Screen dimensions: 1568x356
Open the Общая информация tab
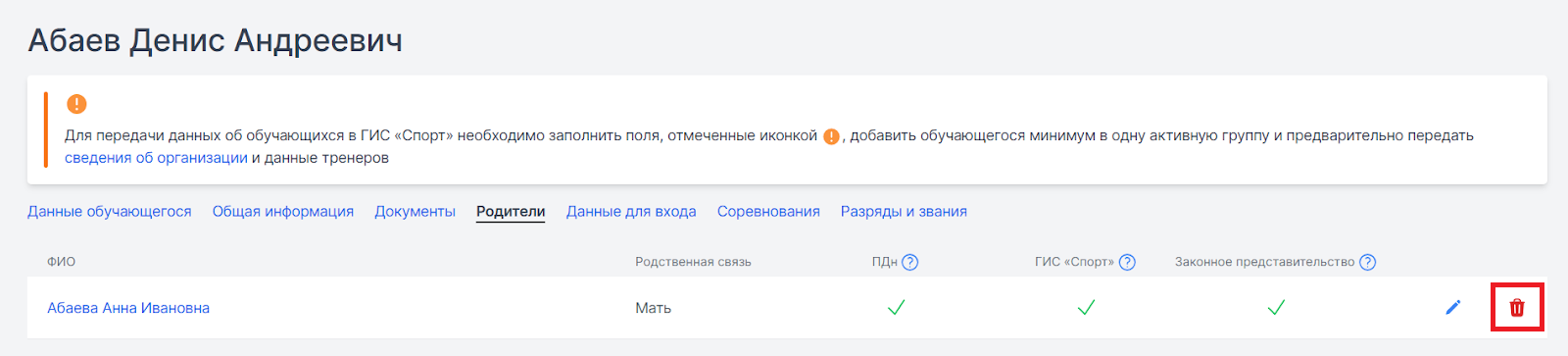point(283,212)
